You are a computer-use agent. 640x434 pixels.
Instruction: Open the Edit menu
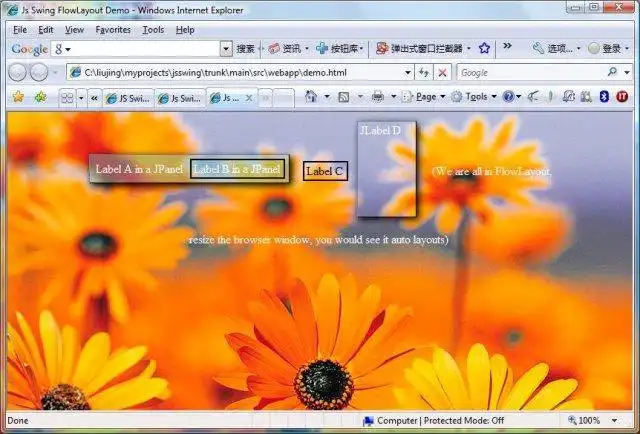(46, 30)
